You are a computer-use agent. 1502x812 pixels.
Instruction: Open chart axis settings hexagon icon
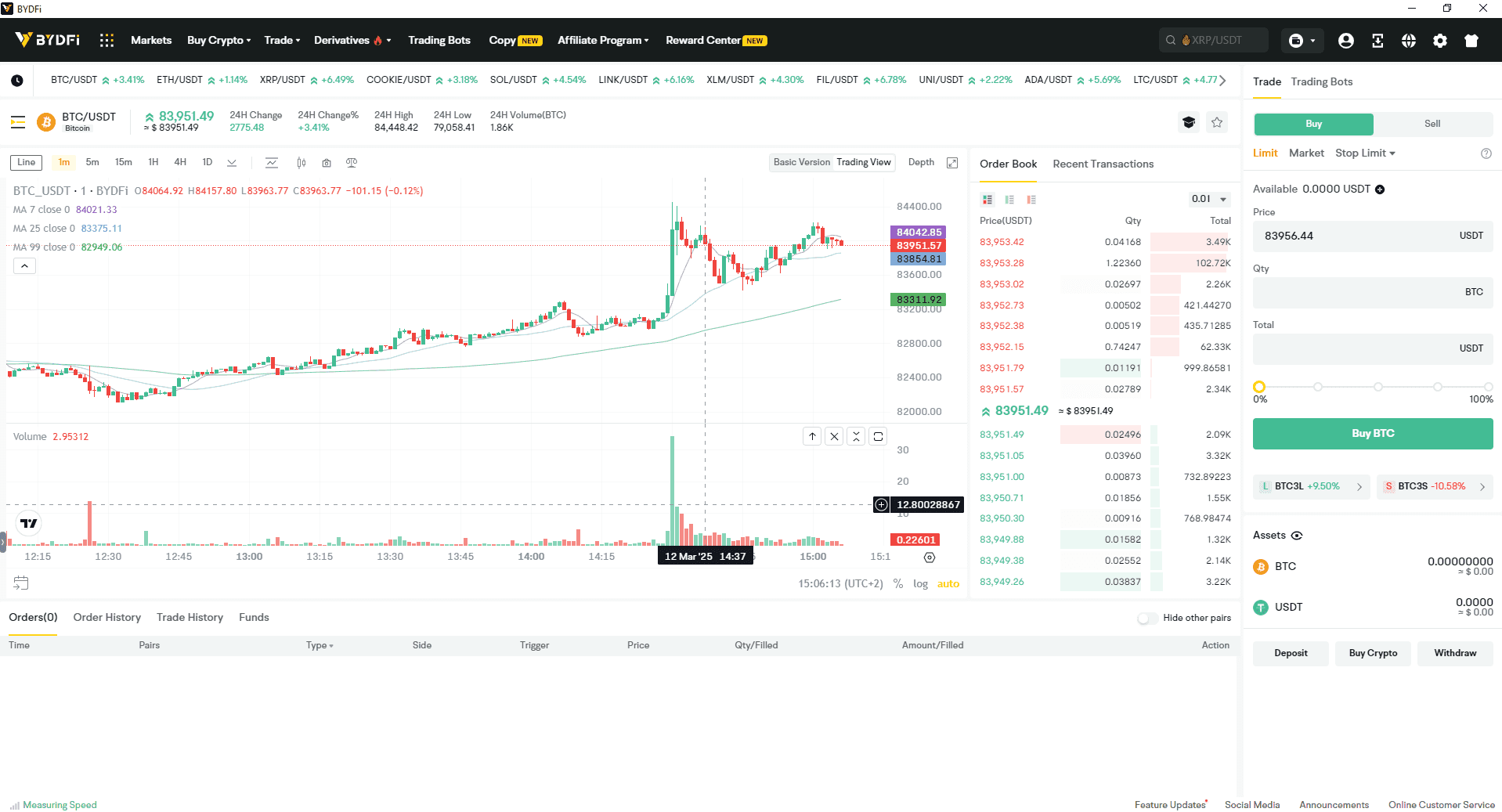(930, 558)
